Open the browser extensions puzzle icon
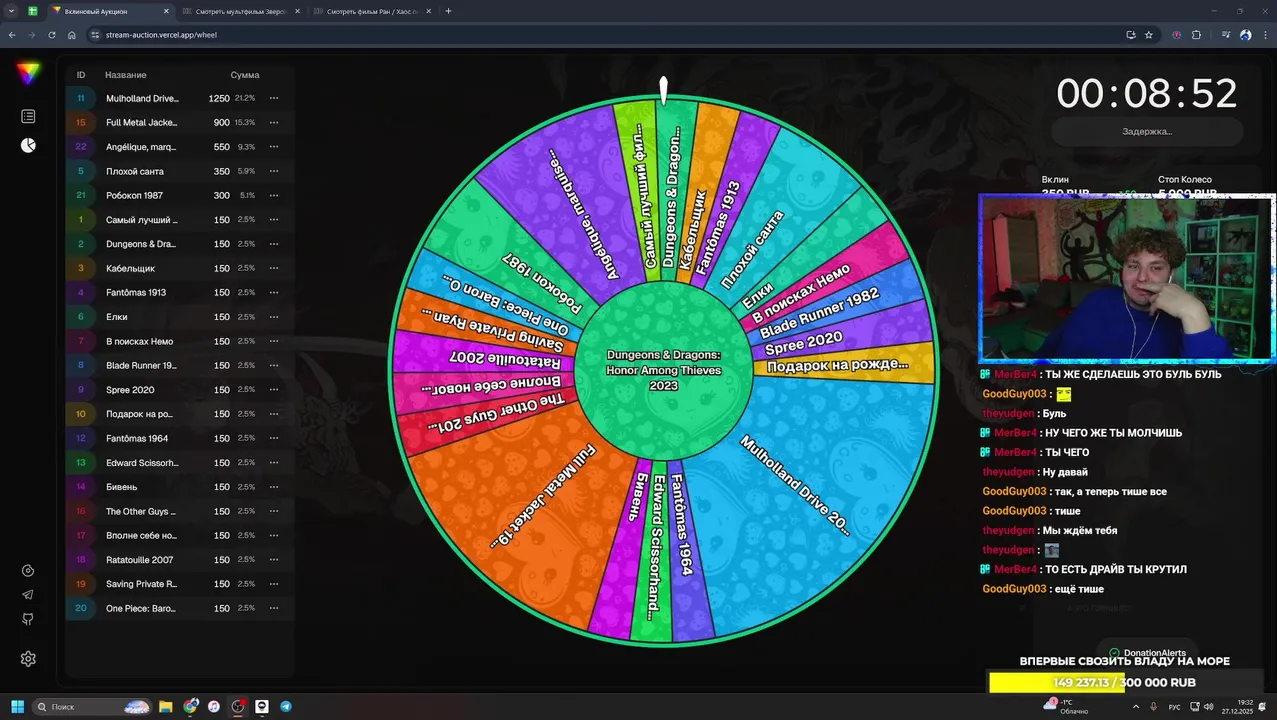 click(x=1196, y=35)
